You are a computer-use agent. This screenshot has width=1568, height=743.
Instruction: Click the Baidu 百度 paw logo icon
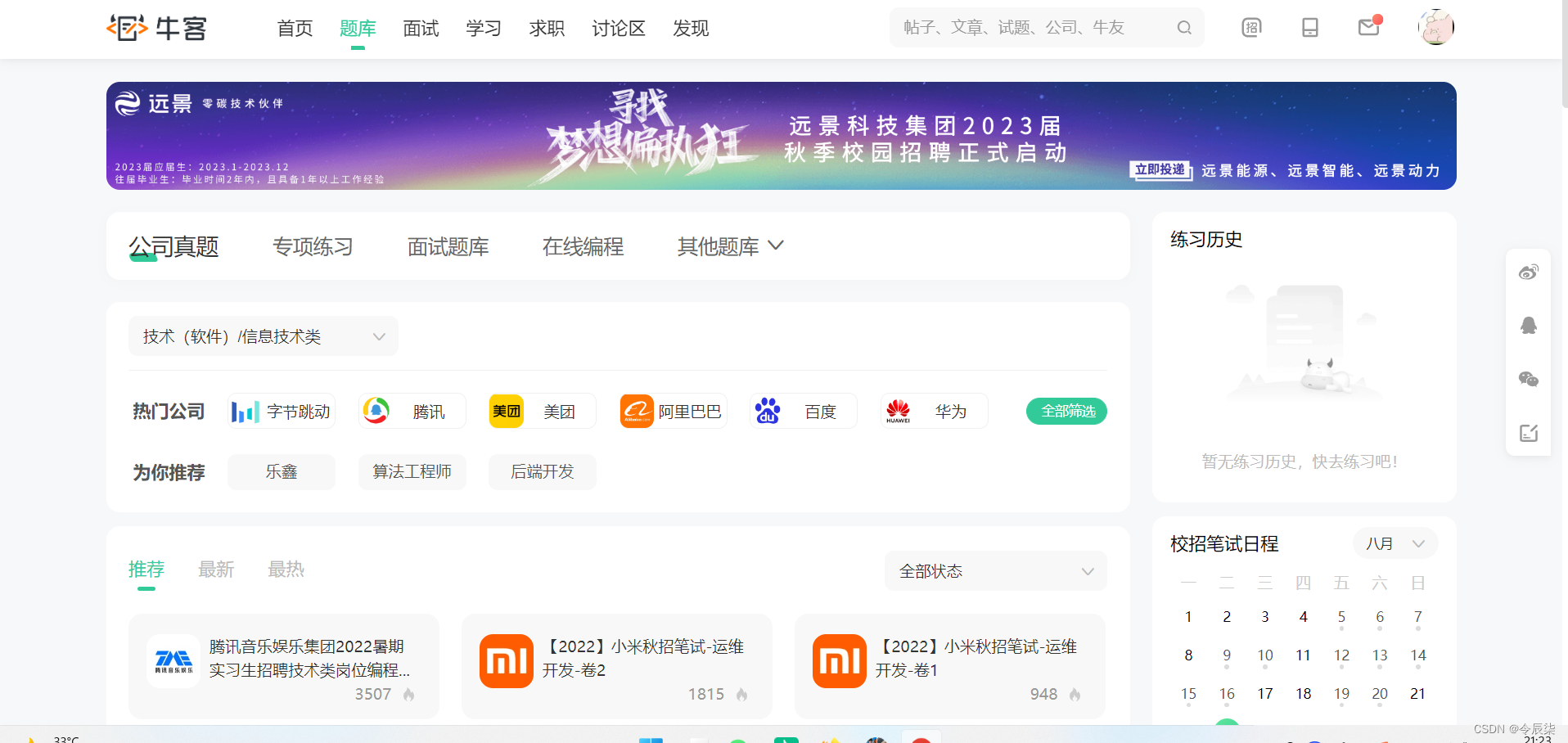768,411
